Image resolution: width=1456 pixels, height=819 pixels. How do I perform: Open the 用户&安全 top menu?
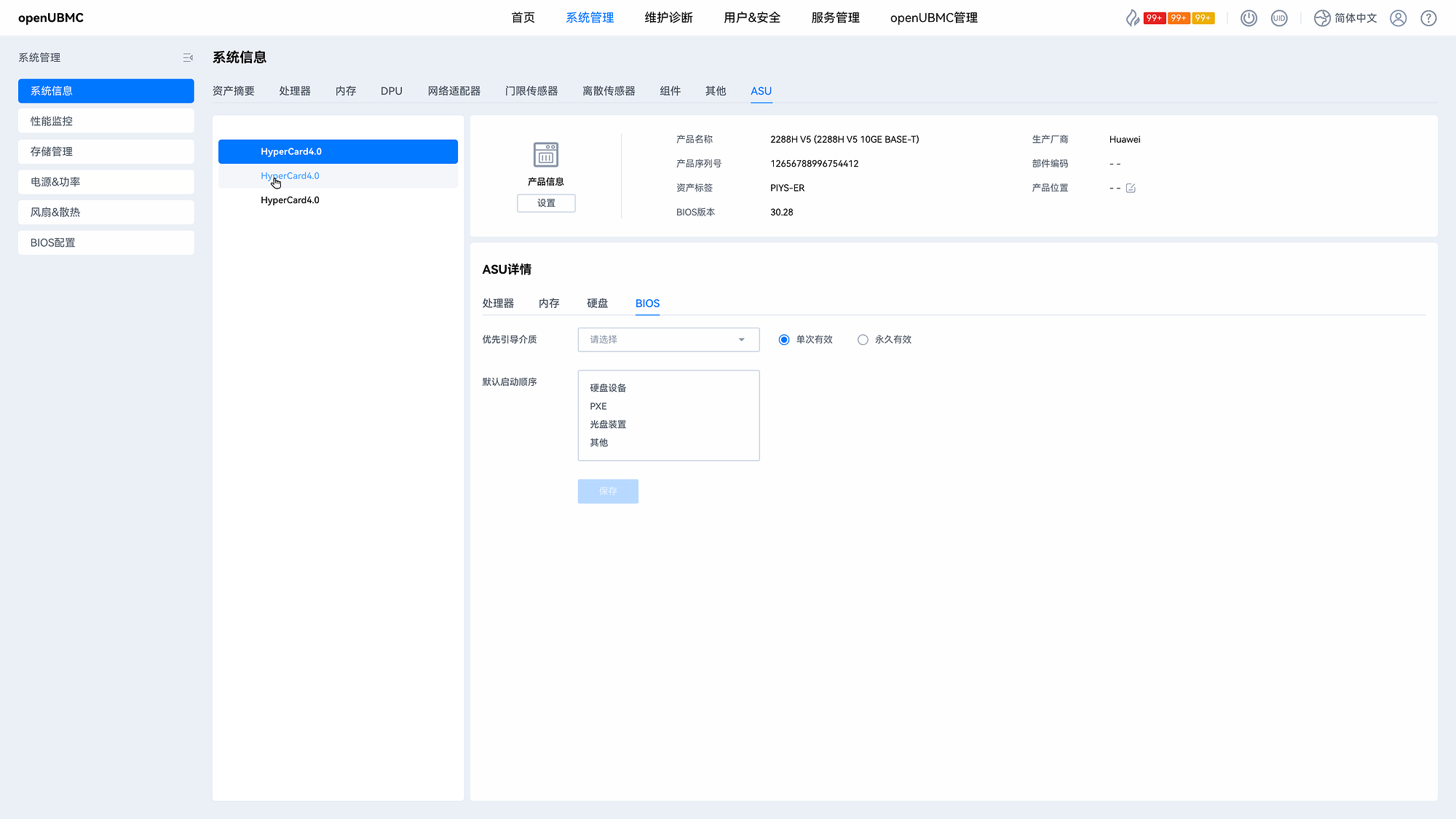pos(752,18)
